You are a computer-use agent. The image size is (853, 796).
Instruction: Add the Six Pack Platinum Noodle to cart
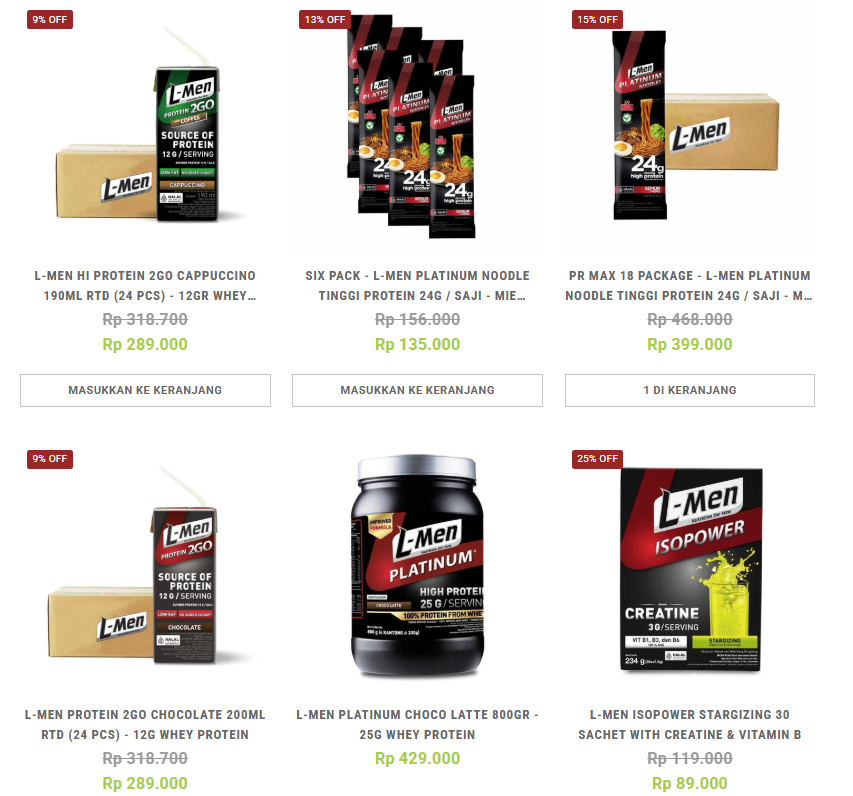point(417,390)
